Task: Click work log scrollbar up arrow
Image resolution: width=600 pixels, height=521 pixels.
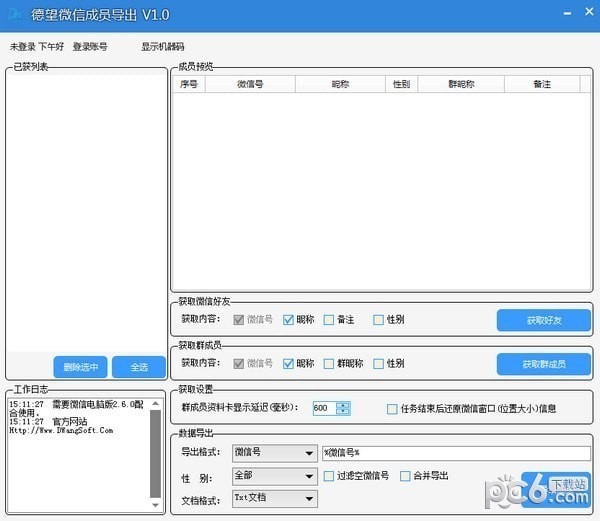Action: (155, 404)
